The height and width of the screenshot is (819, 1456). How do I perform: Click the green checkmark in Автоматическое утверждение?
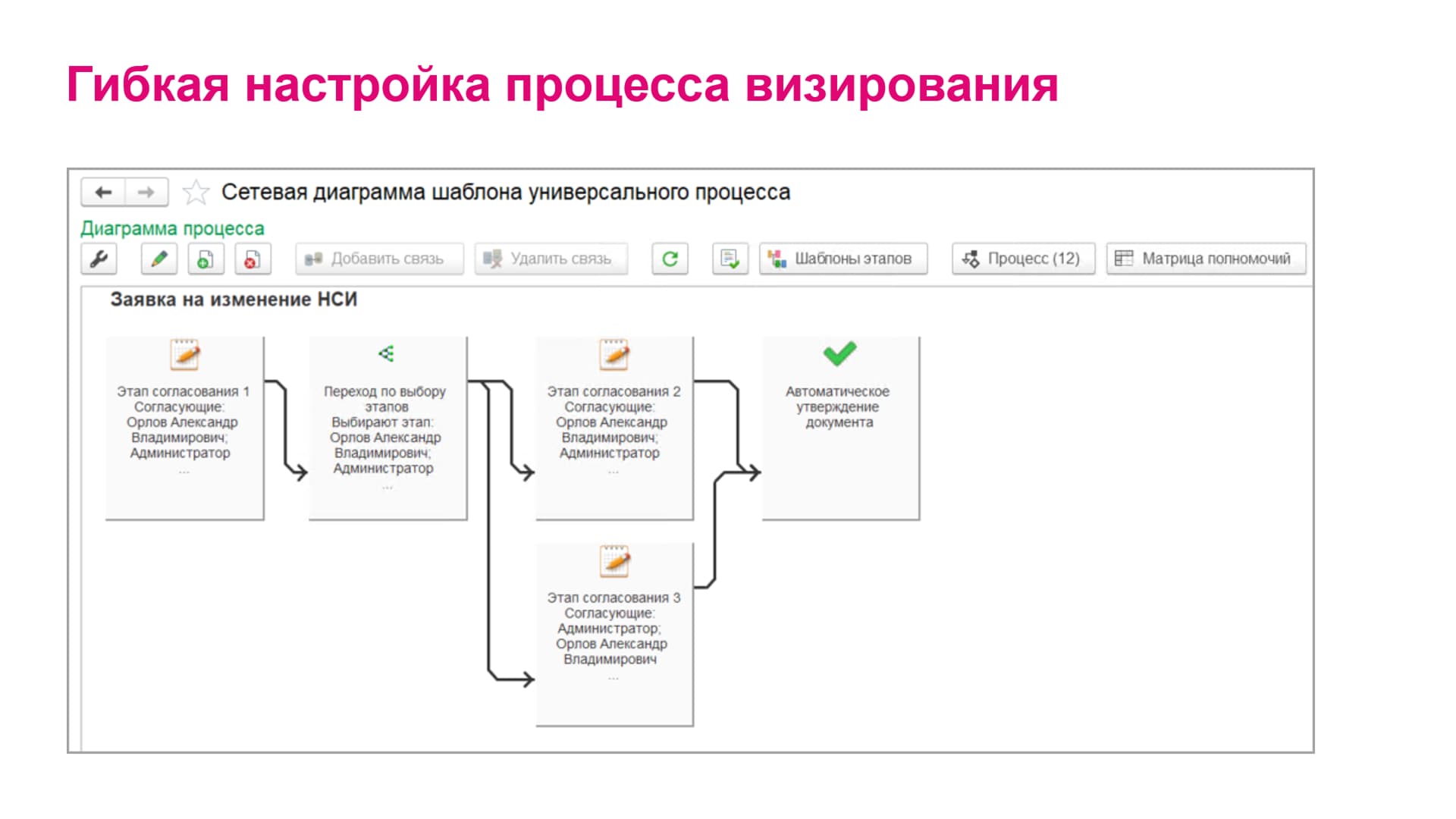click(x=839, y=353)
